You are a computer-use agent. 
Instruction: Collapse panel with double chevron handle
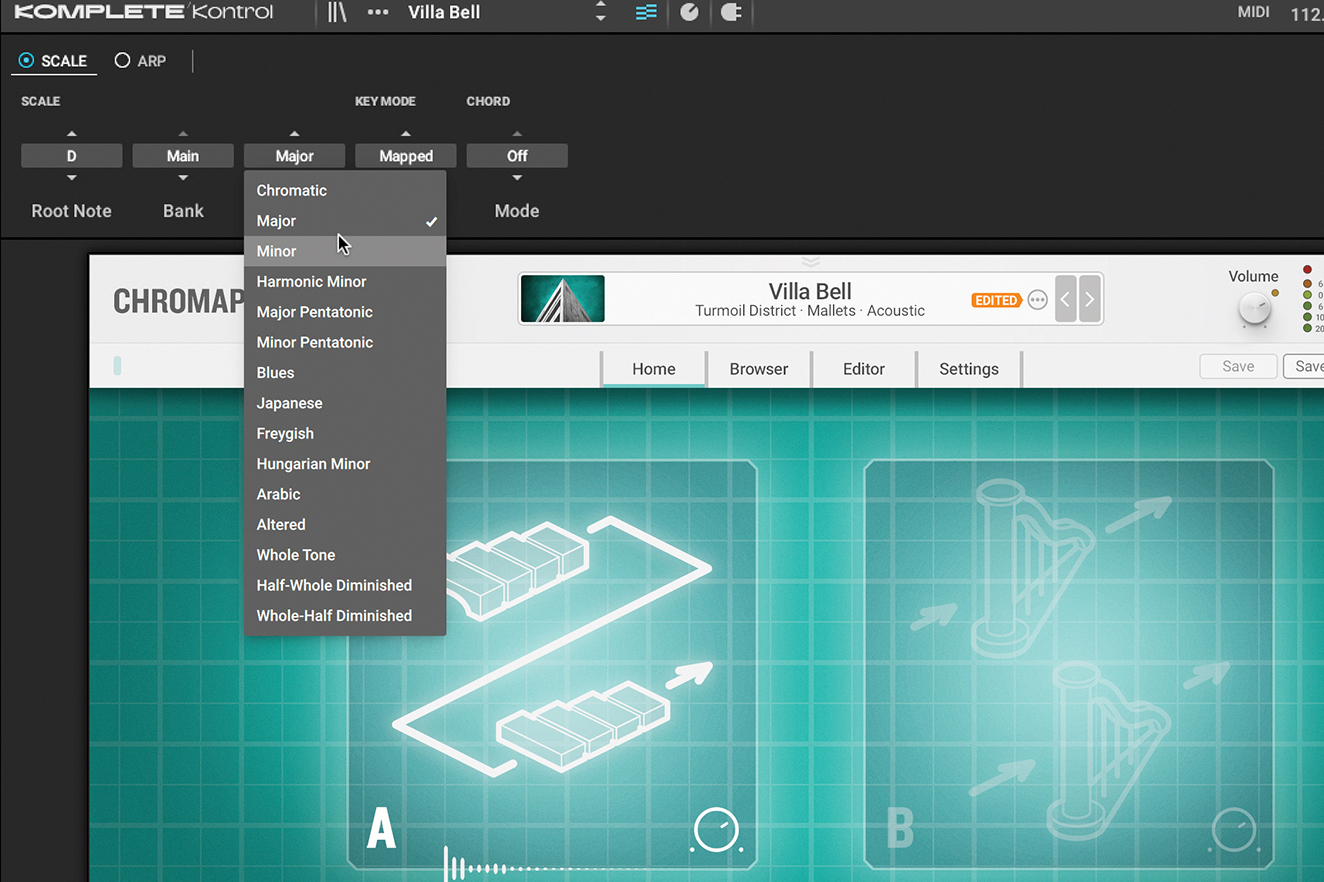[811, 262]
